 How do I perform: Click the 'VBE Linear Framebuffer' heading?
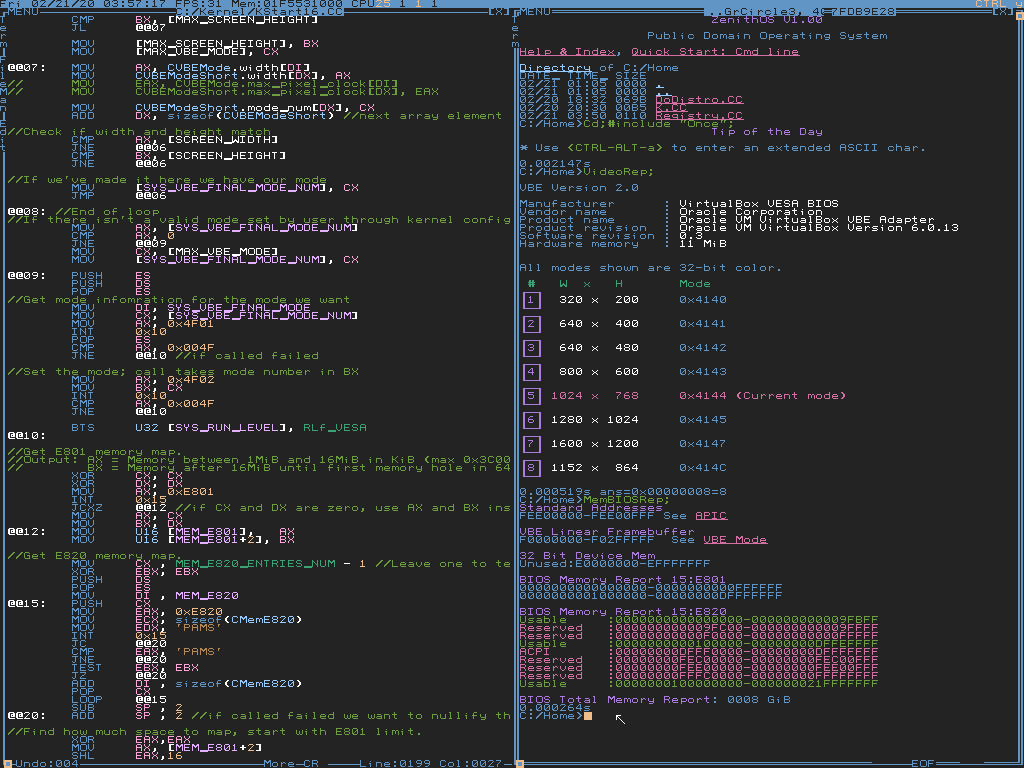[x=607, y=532]
